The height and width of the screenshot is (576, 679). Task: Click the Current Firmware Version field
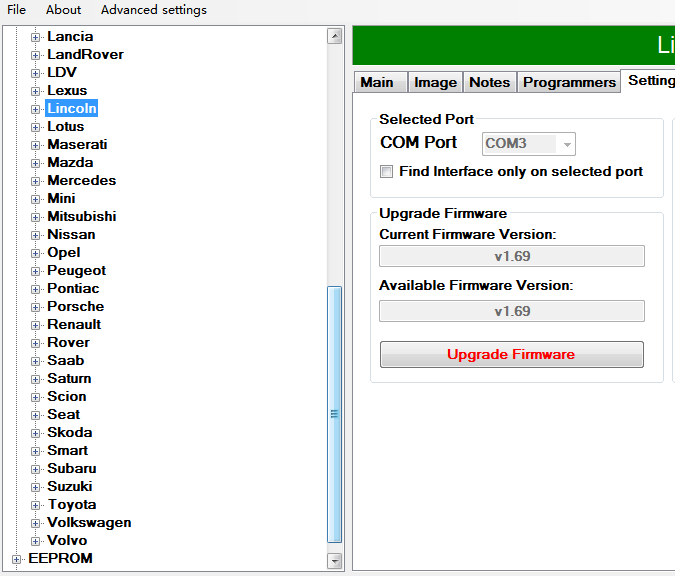pos(512,256)
